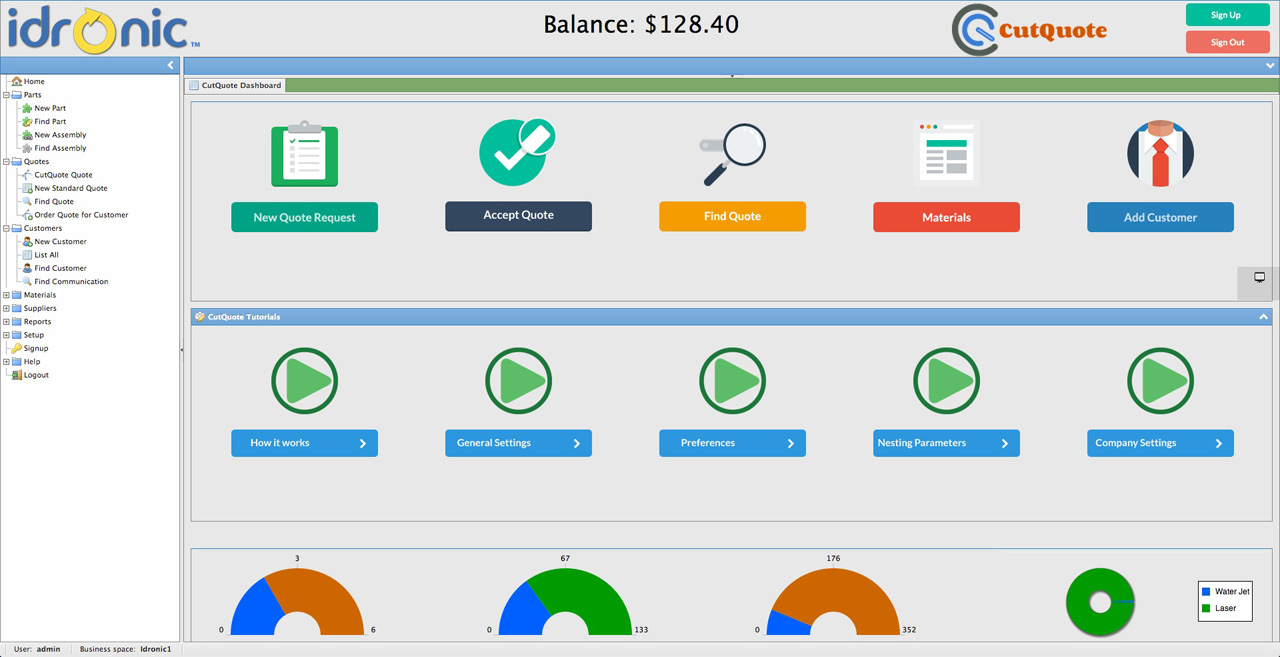Open the How it works tutorial button
Screen dimensions: 1280x657
click(304, 443)
